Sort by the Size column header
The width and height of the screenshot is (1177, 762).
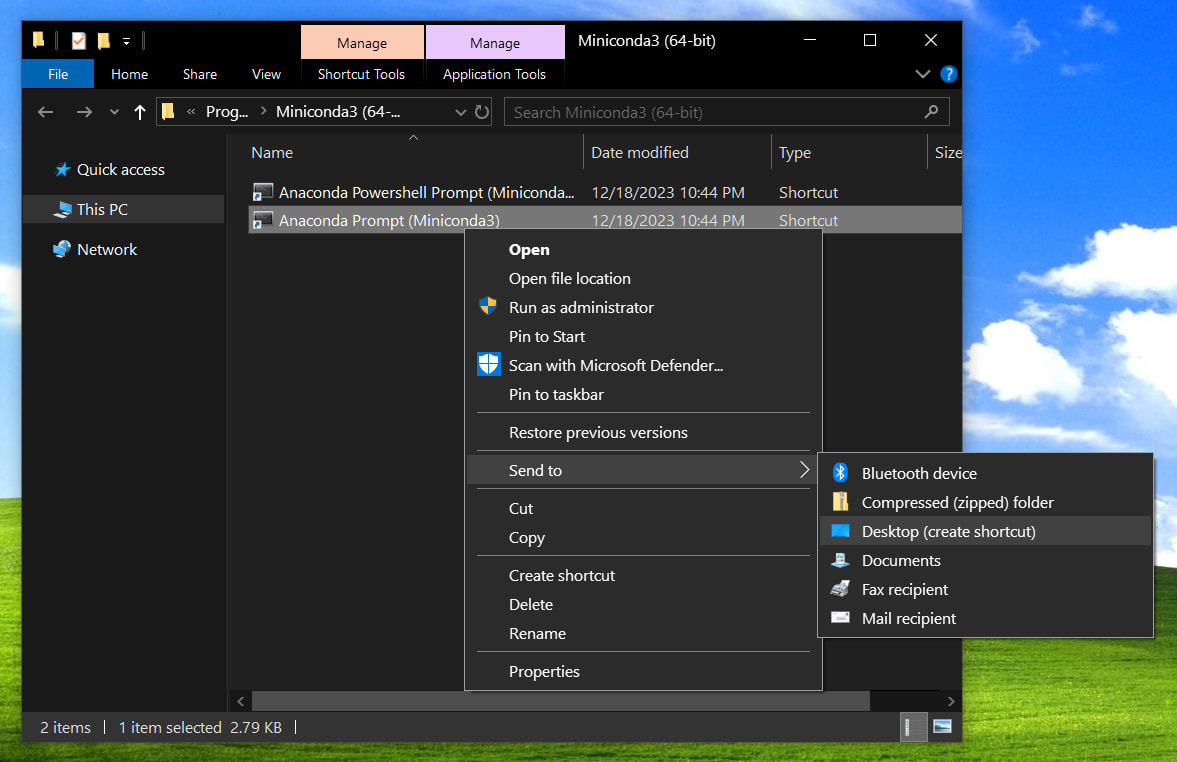click(946, 152)
